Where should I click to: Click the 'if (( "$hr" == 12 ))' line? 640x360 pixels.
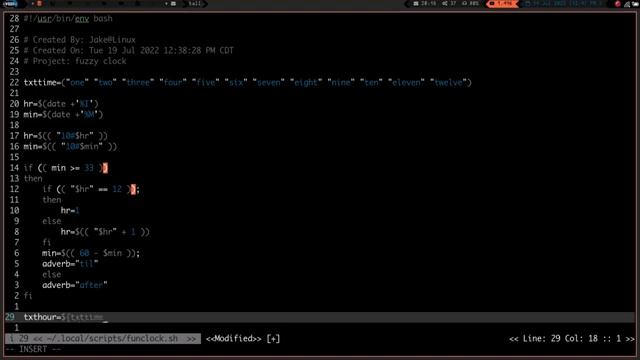tap(91, 189)
